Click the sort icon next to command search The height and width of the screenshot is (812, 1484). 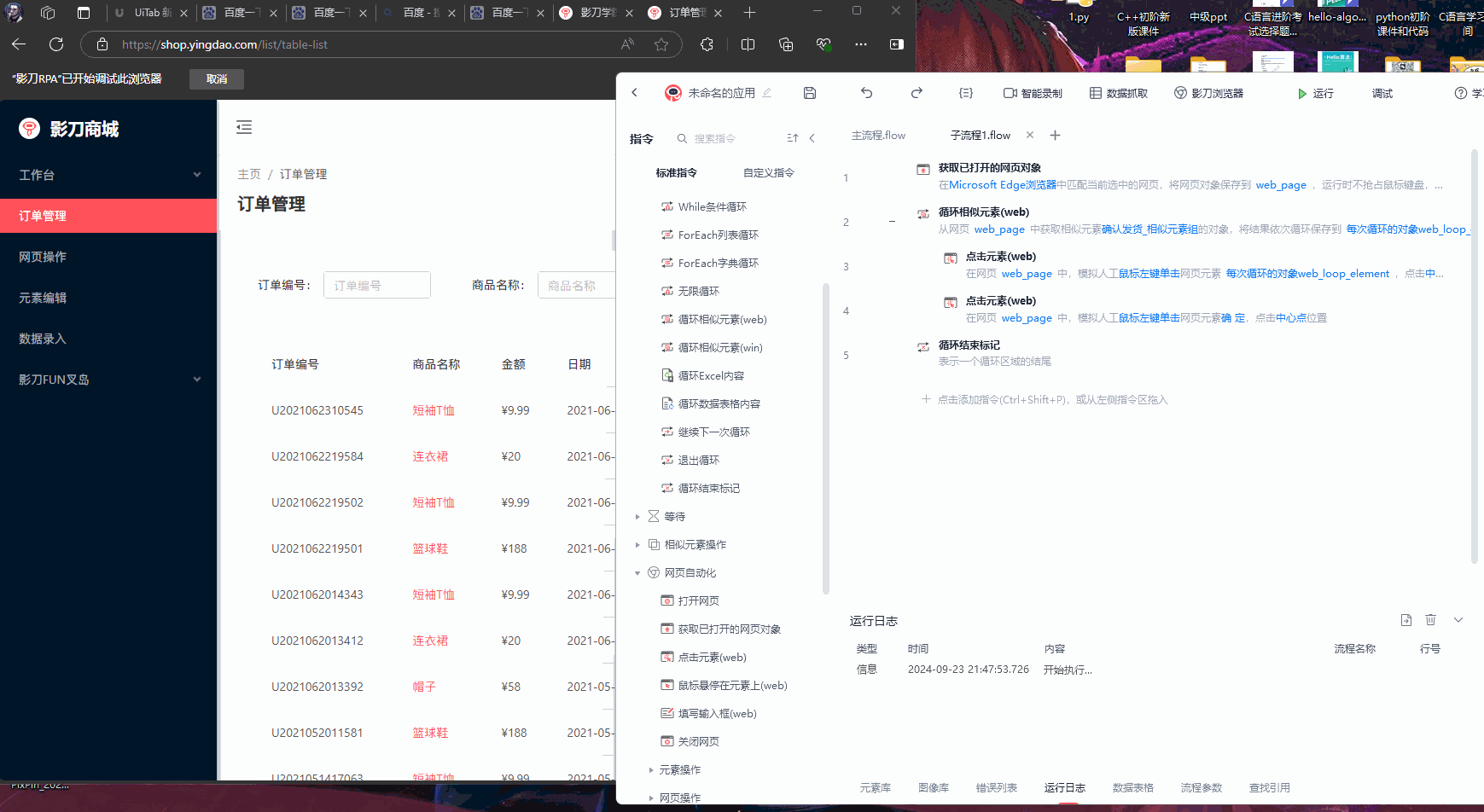[x=793, y=138]
